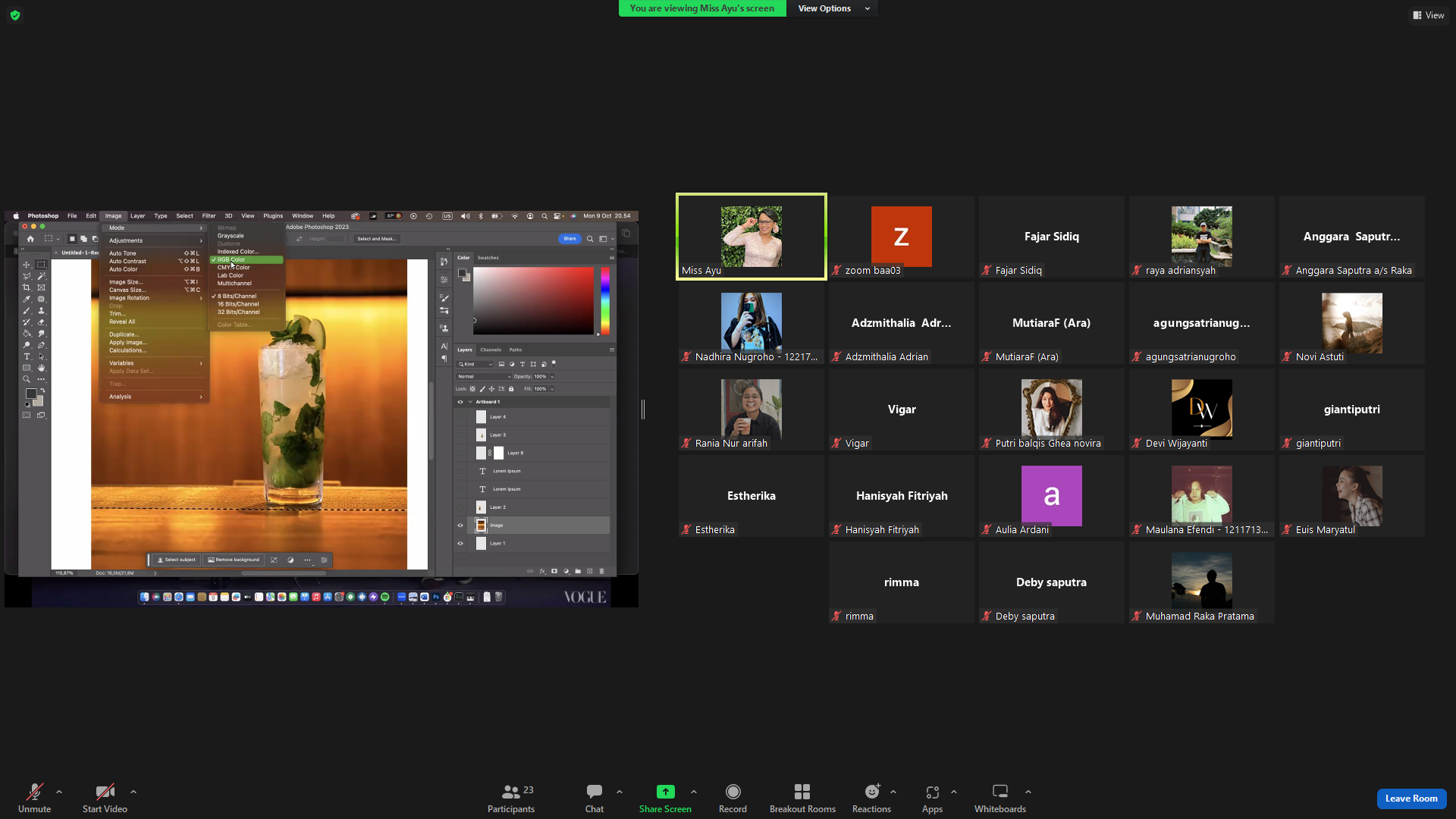Select the Zoom magnifier tool
The width and height of the screenshot is (1456, 819).
tap(27, 379)
